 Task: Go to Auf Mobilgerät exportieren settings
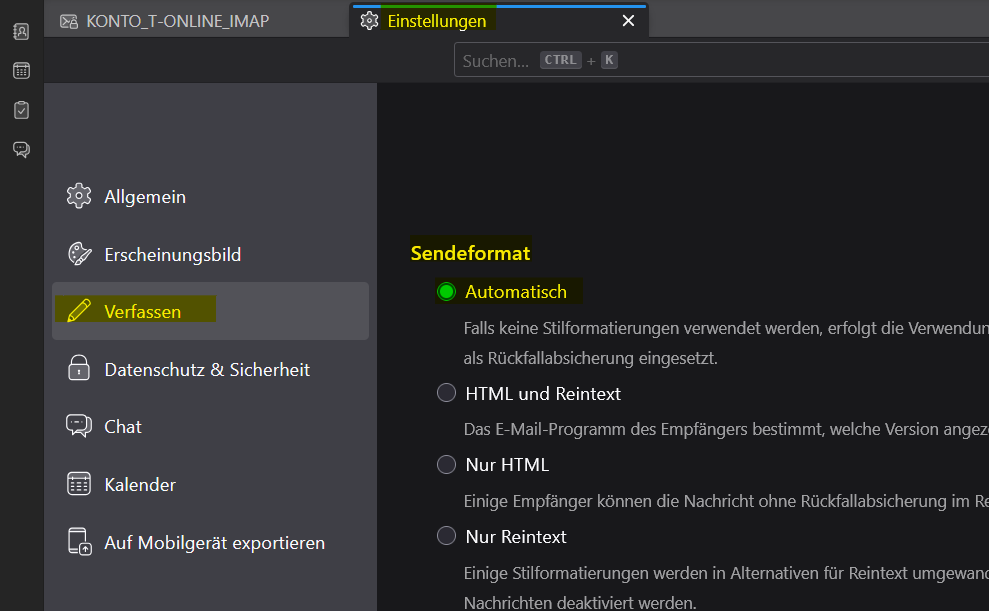pos(214,543)
